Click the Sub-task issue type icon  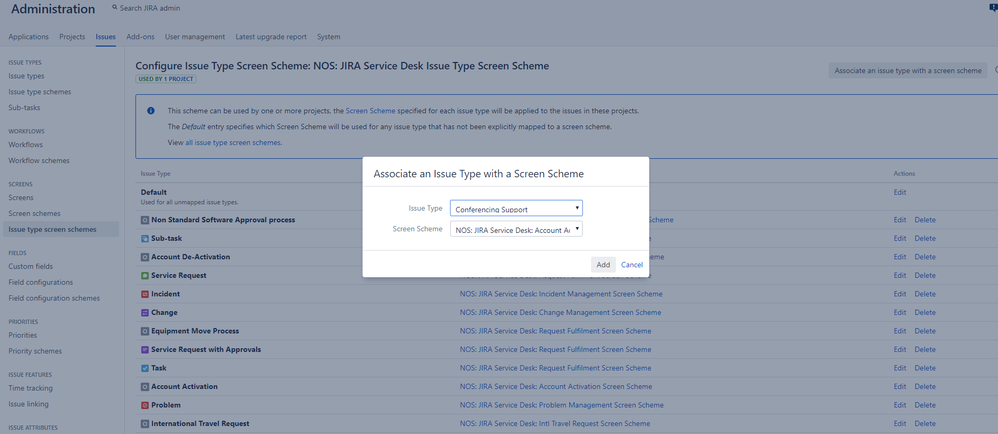[144, 239]
